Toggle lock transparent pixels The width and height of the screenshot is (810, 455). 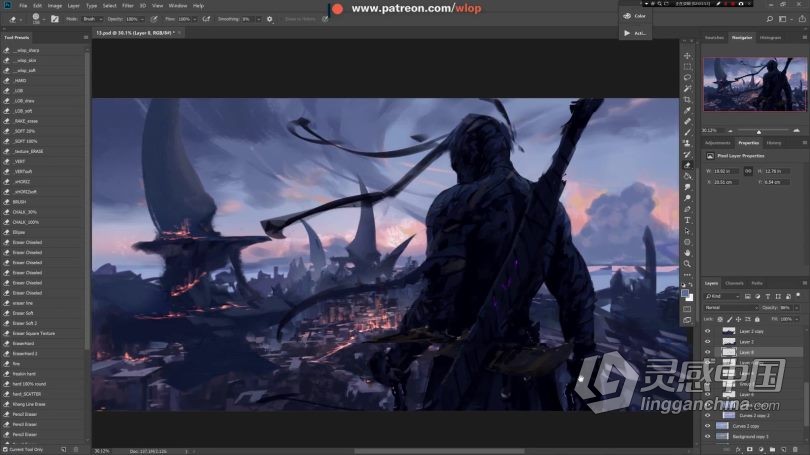[x=720, y=319]
